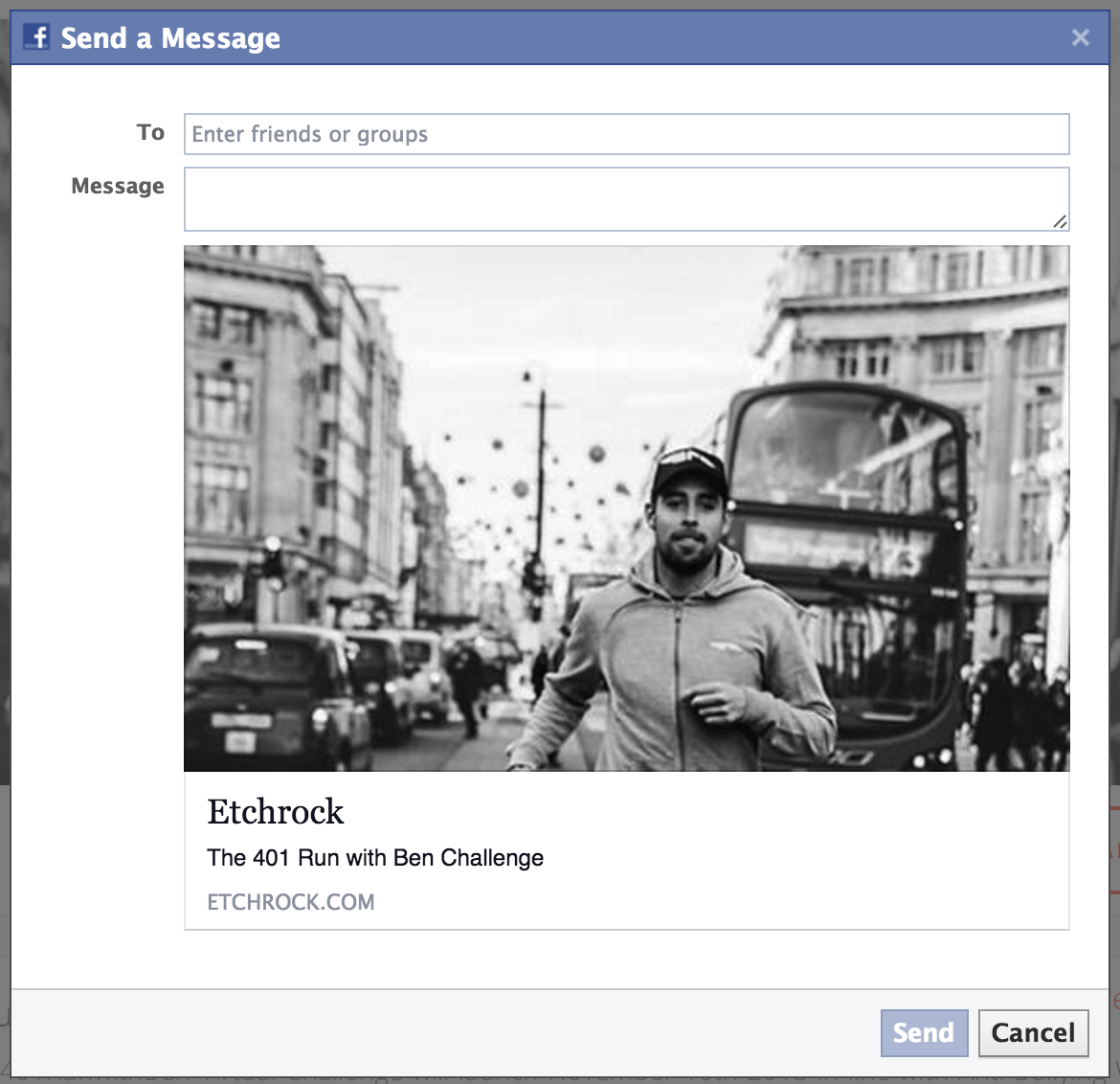Click the gray footer bar left of Send

(440, 1032)
